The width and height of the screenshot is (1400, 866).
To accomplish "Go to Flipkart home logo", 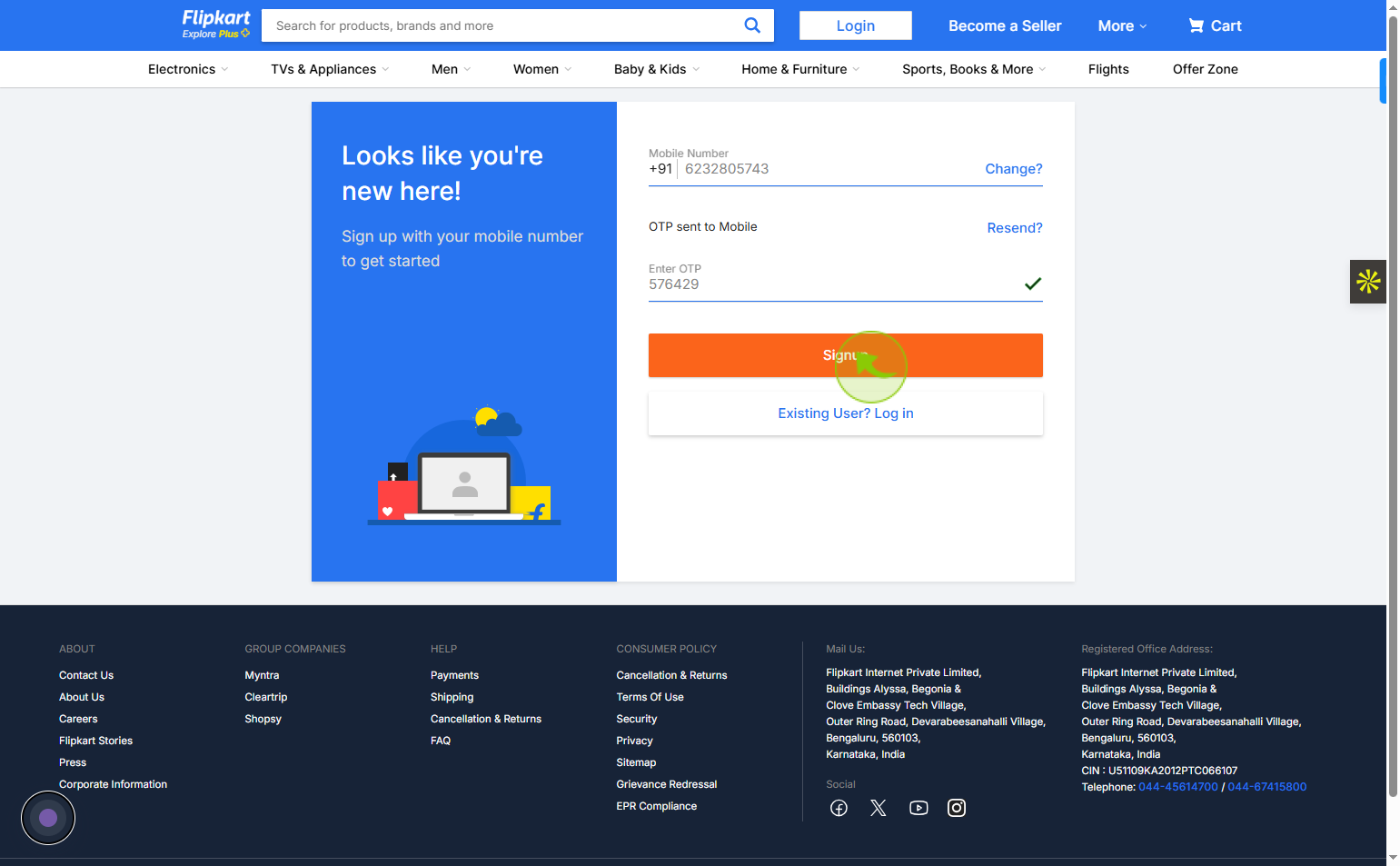I will 215,25.
